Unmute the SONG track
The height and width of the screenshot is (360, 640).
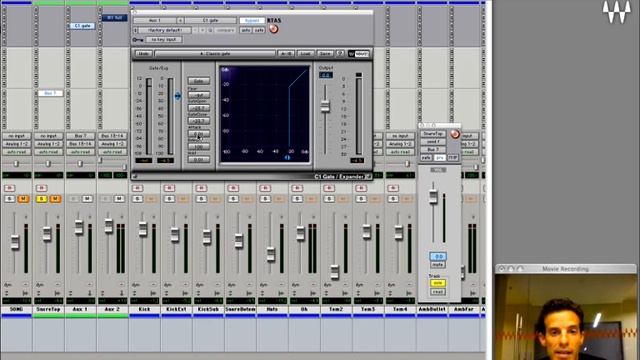point(23,199)
